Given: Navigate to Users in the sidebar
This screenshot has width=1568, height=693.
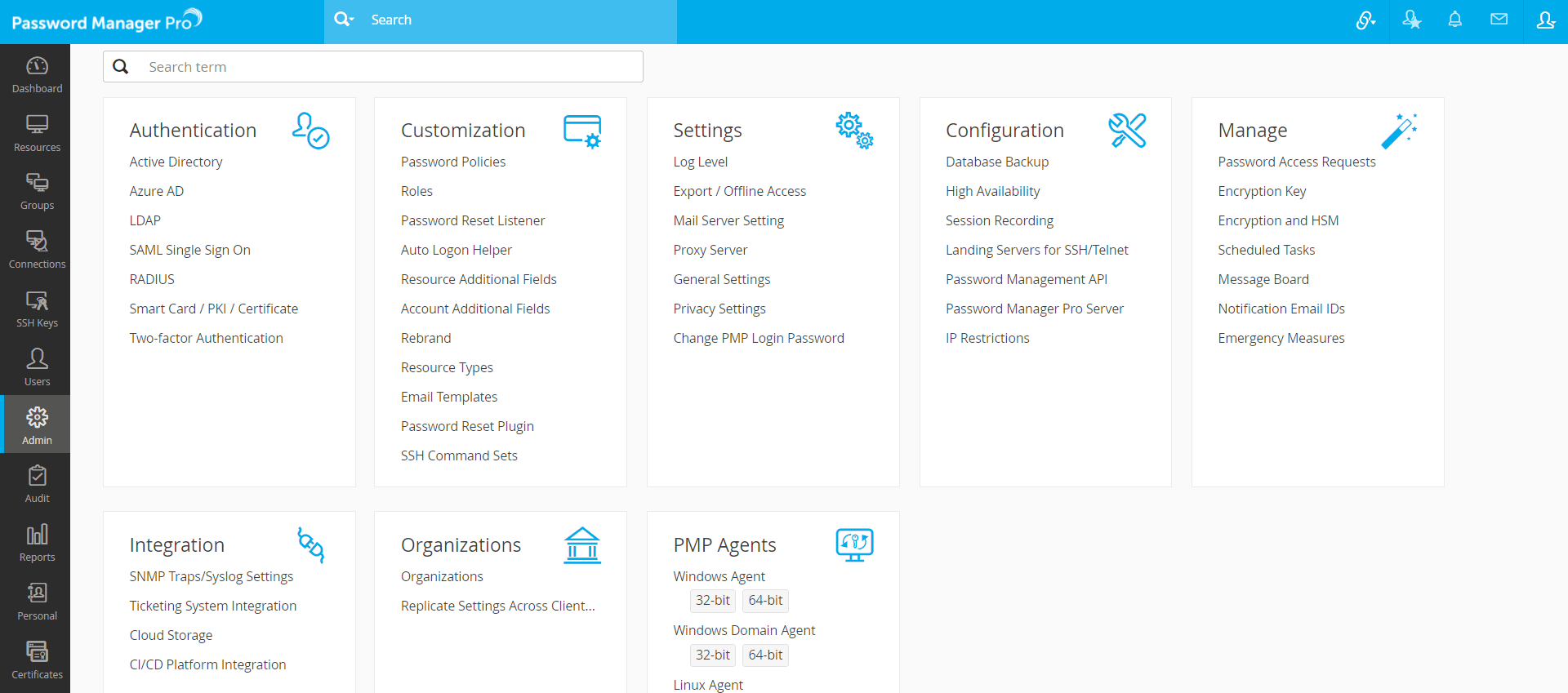Looking at the screenshot, I should pos(37,367).
